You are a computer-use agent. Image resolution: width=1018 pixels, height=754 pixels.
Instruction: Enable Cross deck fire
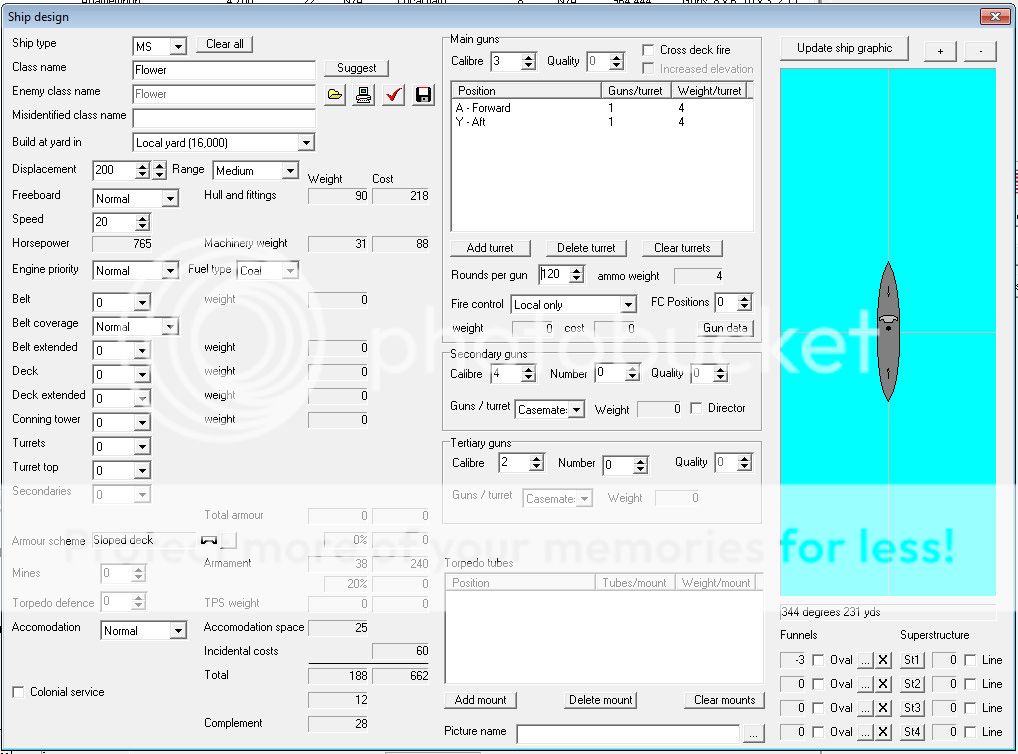pyautogui.click(x=648, y=50)
